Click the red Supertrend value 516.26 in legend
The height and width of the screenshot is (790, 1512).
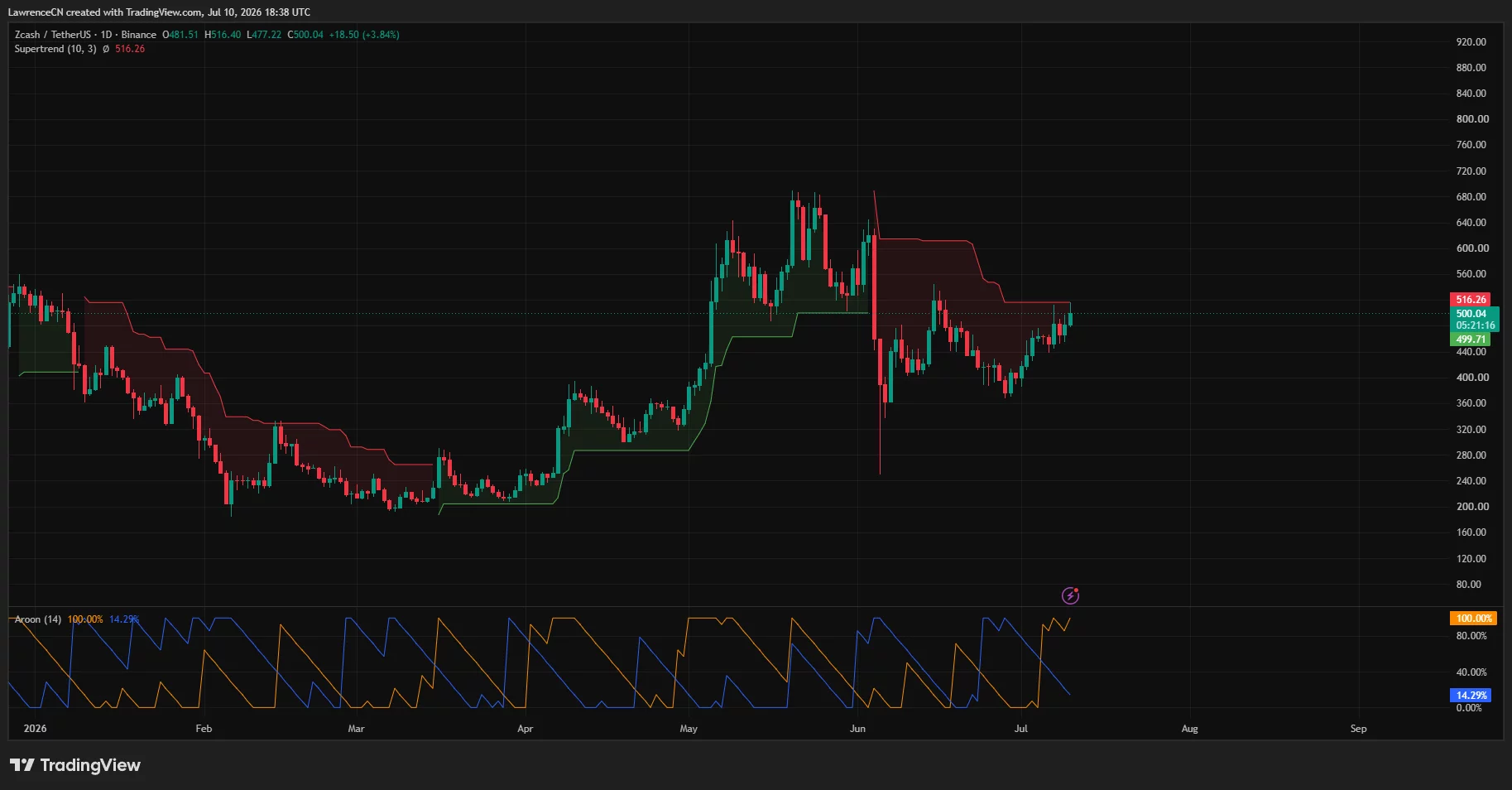coord(130,49)
